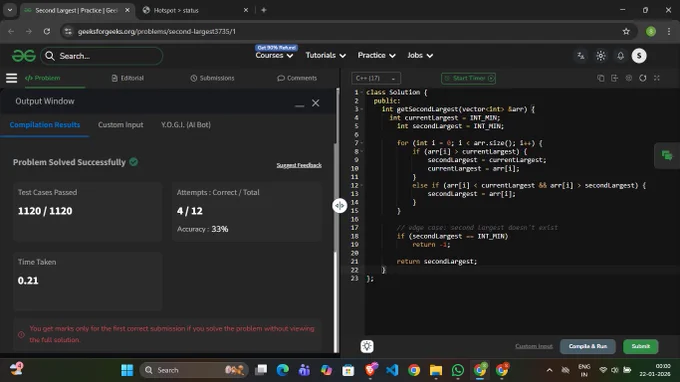Collapse code fold arrow on line 1
This screenshot has width=680, height=382.
click(x=362, y=92)
